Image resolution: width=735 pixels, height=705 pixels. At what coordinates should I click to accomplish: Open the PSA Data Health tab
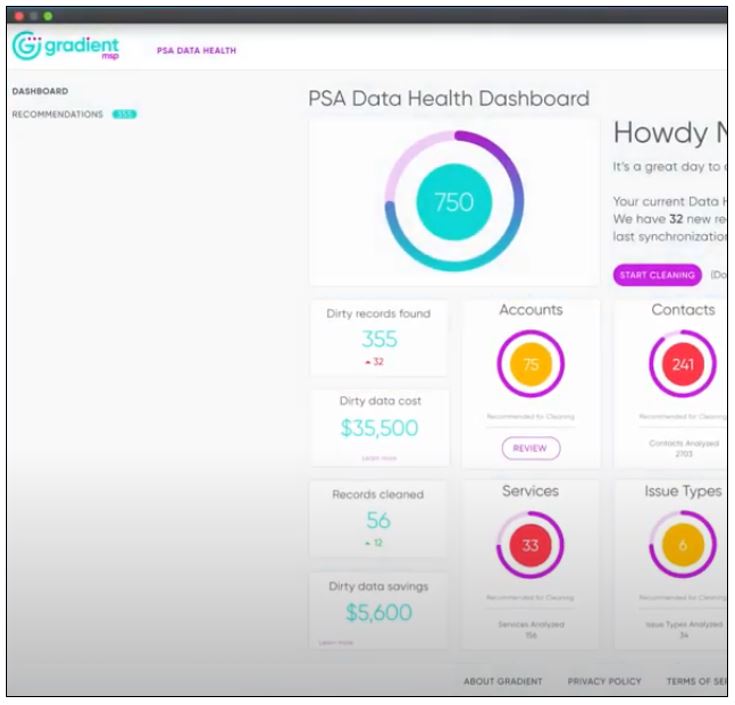[196, 51]
